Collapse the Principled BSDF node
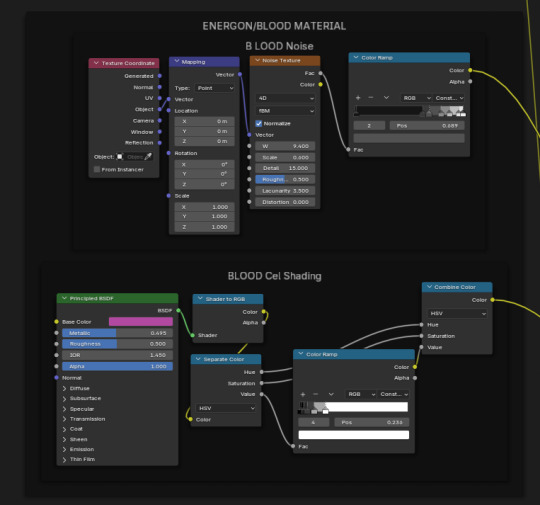540x505 pixels. click(x=64, y=298)
